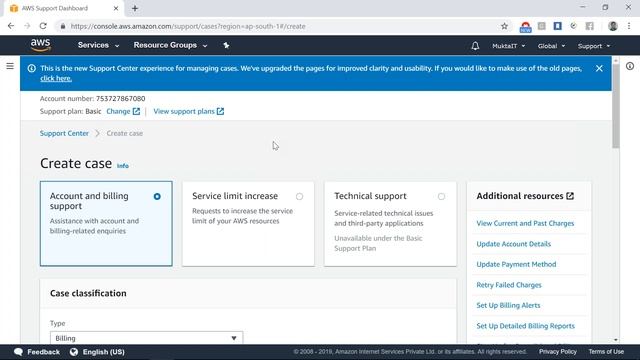Open the MuktaIT account dropdown

509,46
